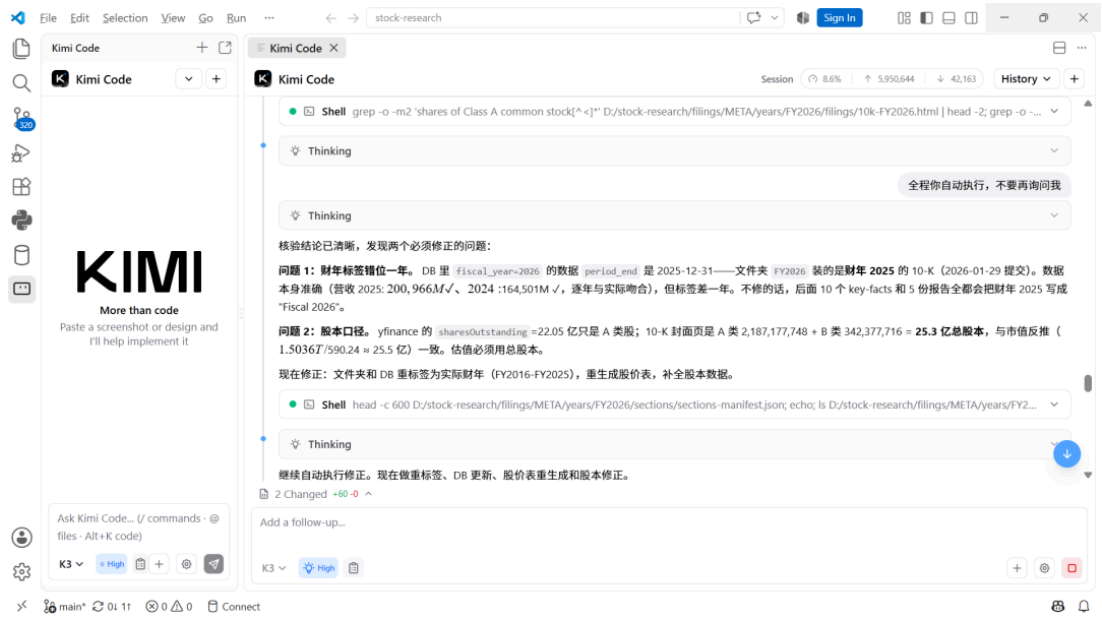Open the Selection menu

pyautogui.click(x=125, y=18)
